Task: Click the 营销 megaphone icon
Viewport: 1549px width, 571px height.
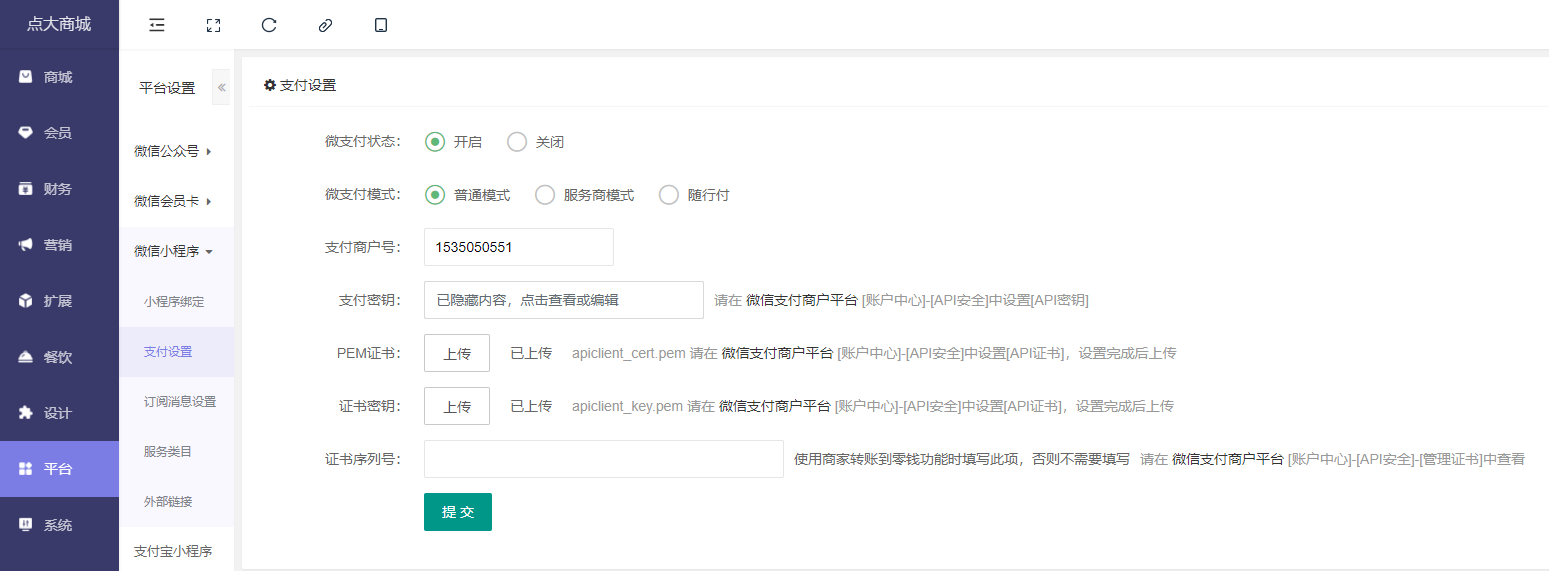Action: point(26,245)
